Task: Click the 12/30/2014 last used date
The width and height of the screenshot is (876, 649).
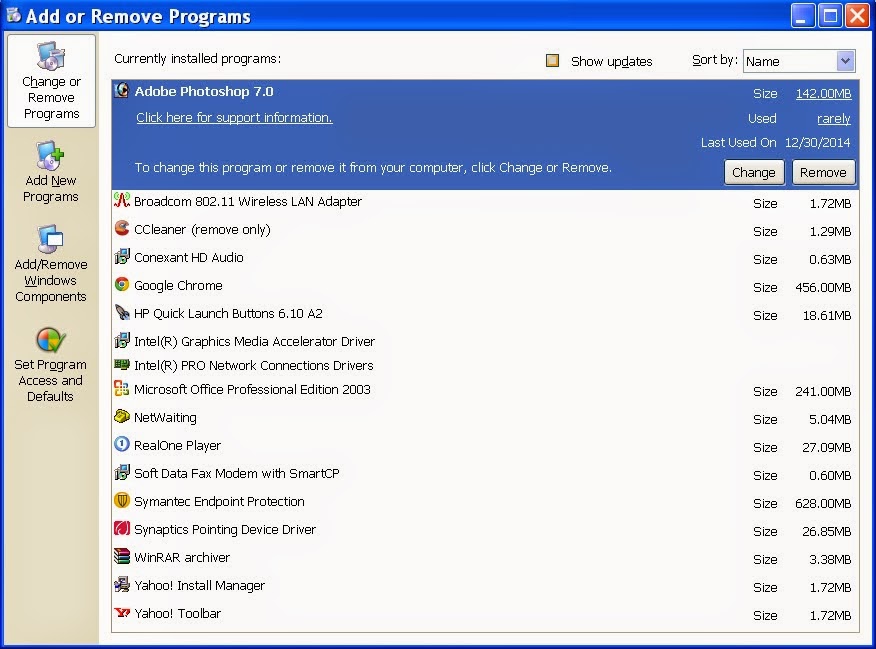Action: pyautogui.click(x=817, y=142)
